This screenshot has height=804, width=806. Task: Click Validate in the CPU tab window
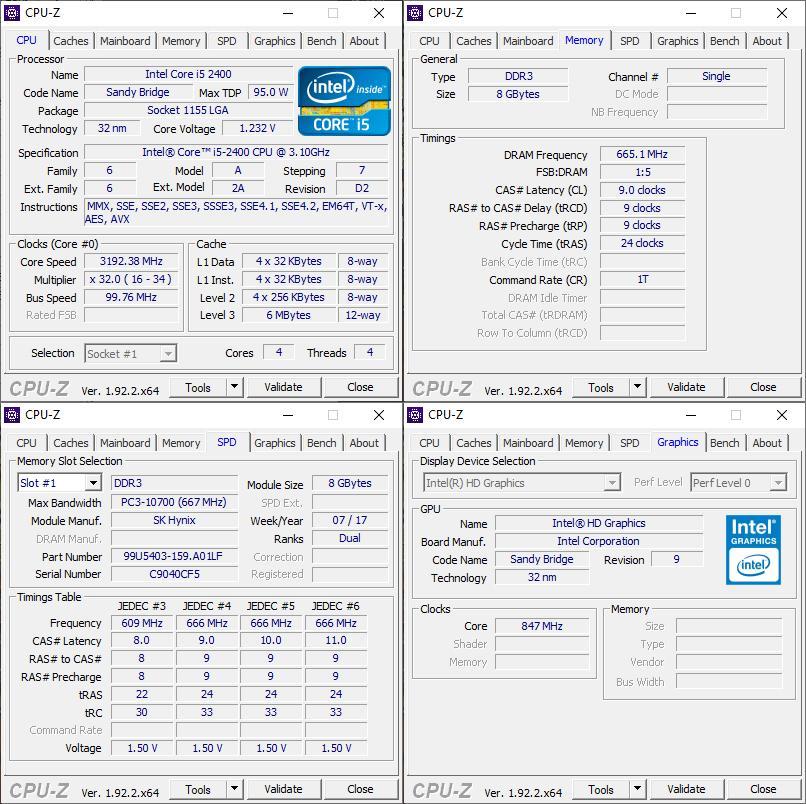coord(283,387)
